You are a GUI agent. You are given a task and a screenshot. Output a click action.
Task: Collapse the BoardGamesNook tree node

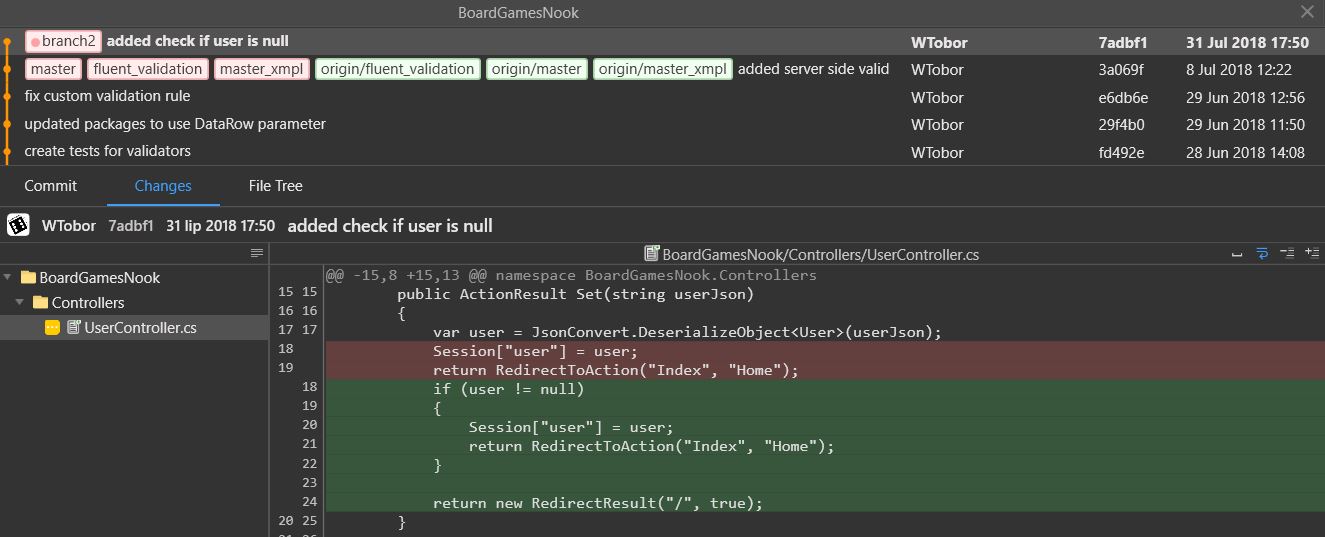pos(8,278)
